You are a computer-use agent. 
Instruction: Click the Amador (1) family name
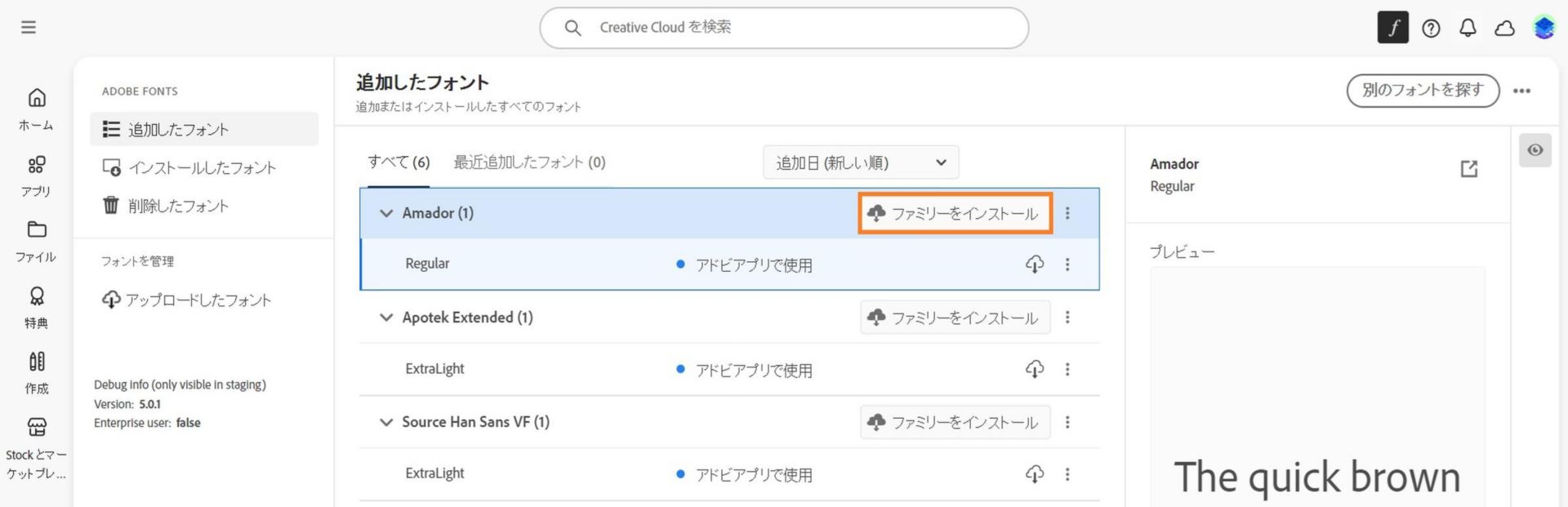438,213
